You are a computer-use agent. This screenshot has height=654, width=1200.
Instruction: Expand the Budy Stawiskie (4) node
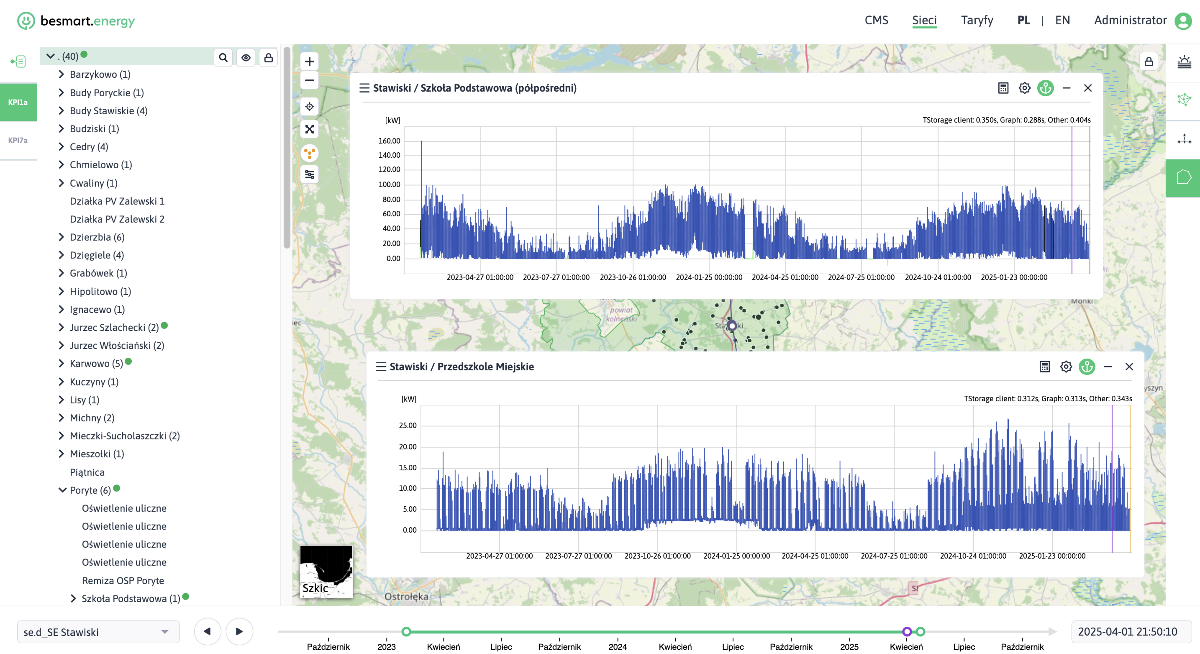point(61,110)
